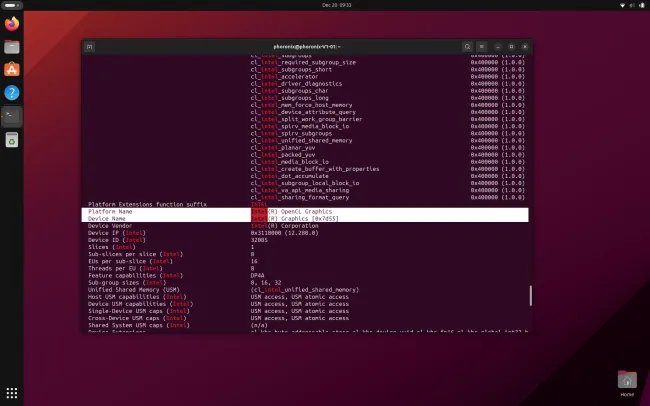Select the Home folder on the desktop

(x=627, y=380)
